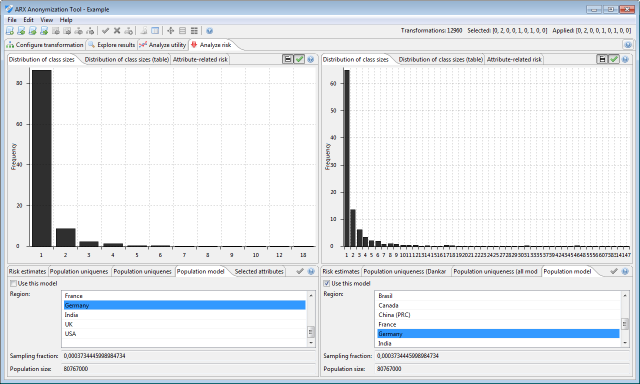The height and width of the screenshot is (384, 640).
Task: Click the Export hierarchy toolbar icon
Action: tap(90, 31)
